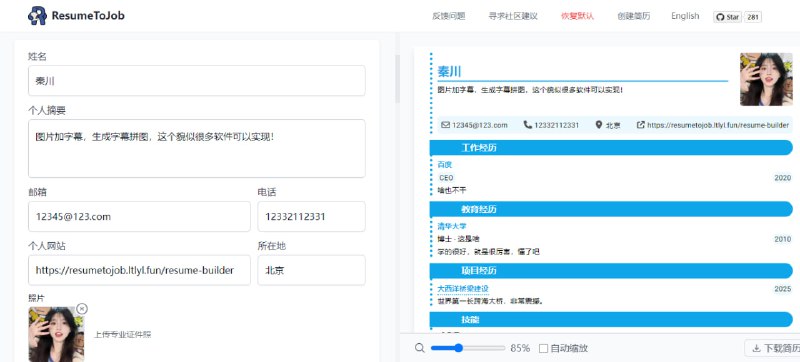Remove the uploaded photo with X icon

[x=82, y=308]
